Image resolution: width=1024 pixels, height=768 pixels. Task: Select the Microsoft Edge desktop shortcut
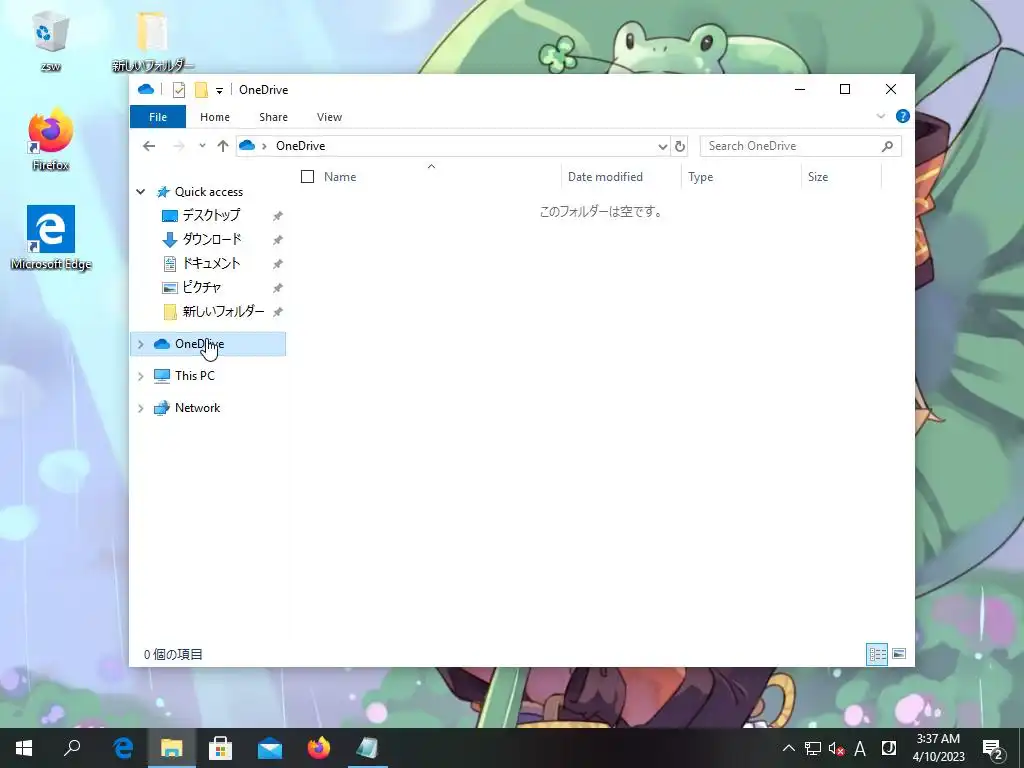(51, 238)
